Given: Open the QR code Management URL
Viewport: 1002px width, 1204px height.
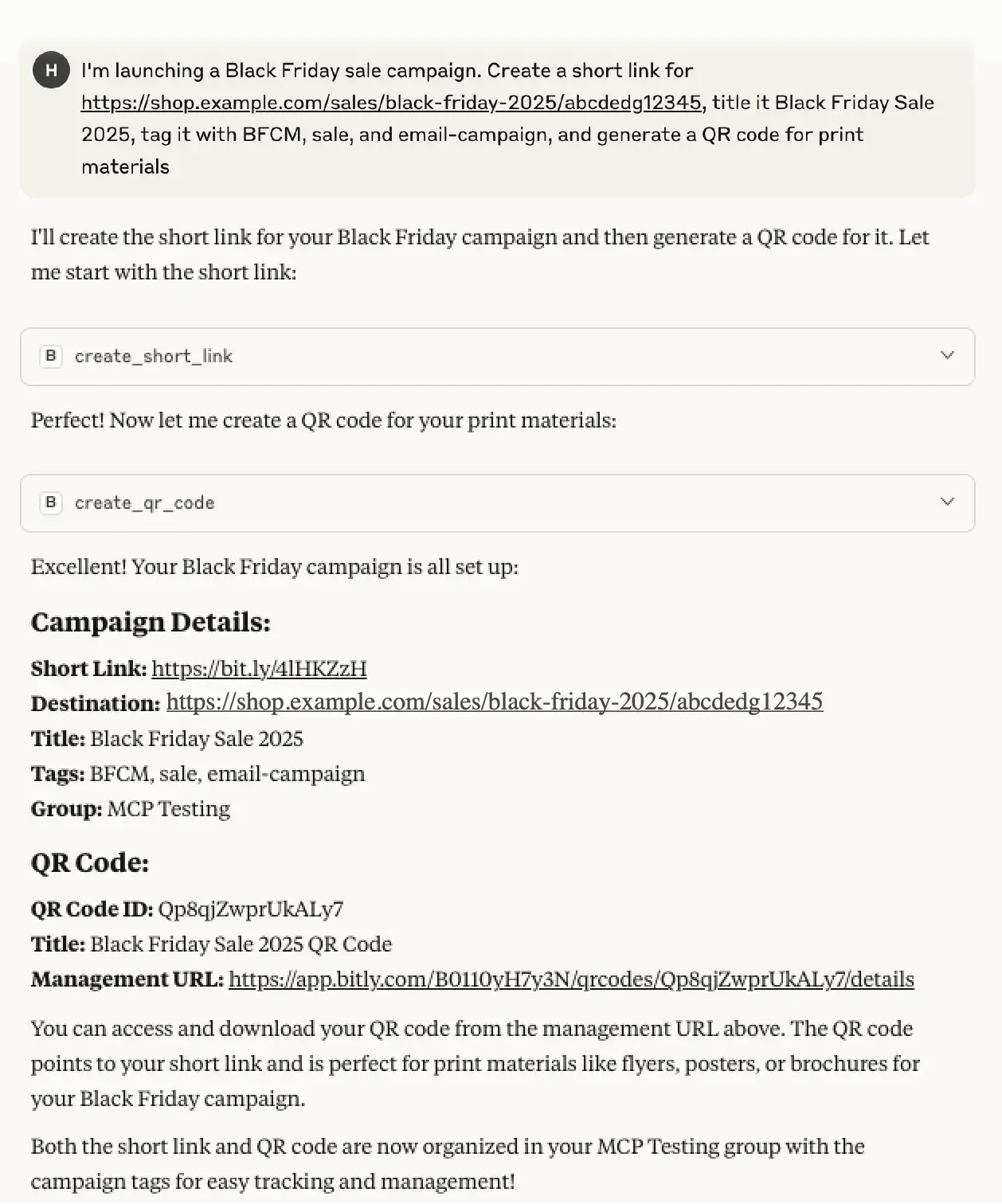Looking at the screenshot, I should click(x=570, y=979).
